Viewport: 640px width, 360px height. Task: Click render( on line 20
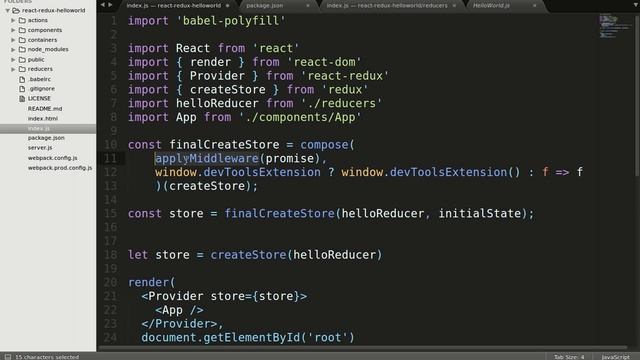151,282
